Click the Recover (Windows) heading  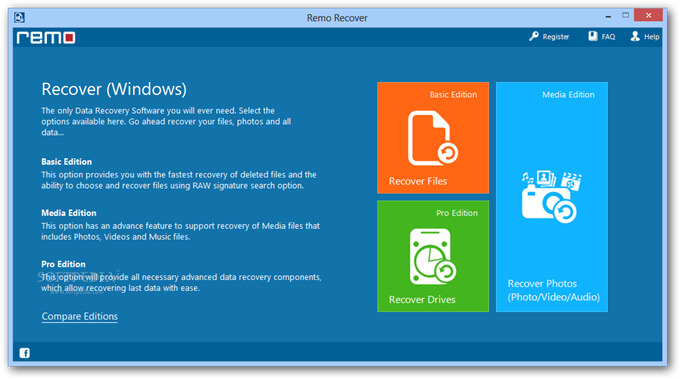[x=114, y=89]
